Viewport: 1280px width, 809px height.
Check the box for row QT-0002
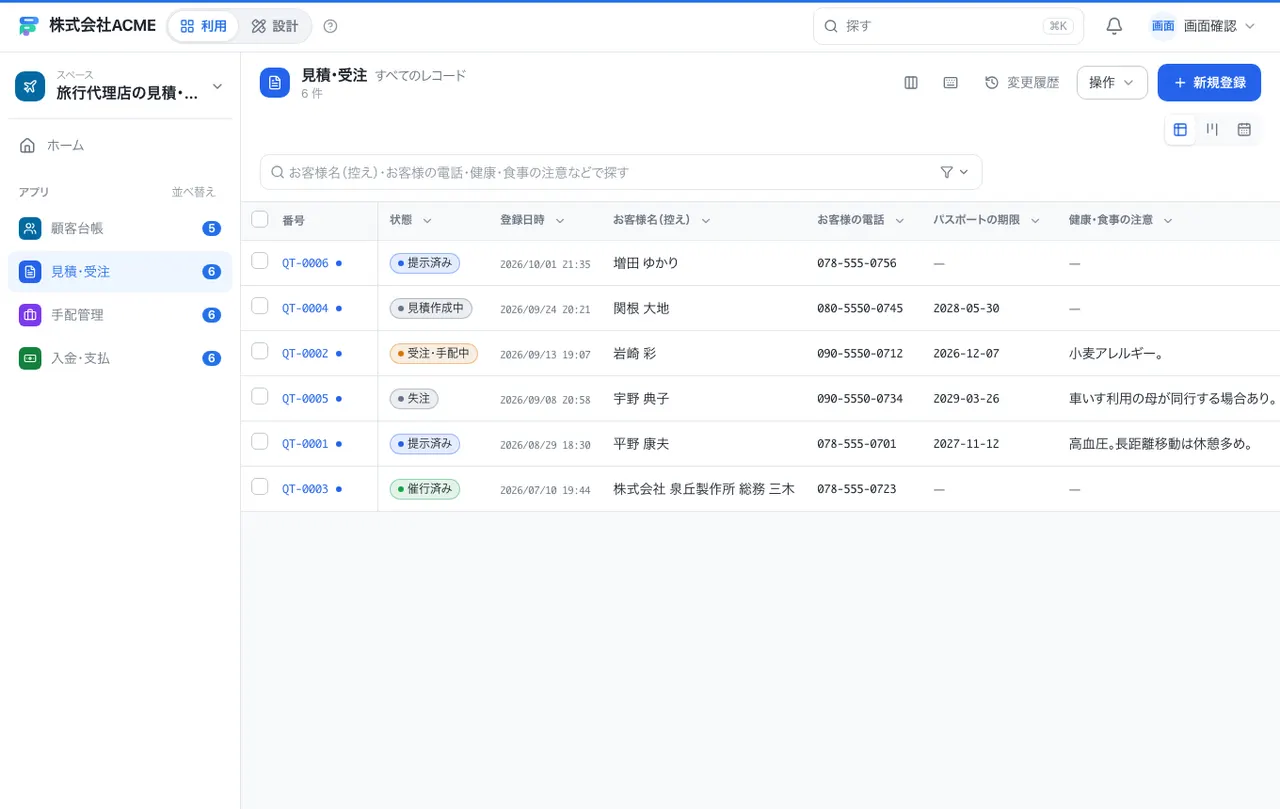pos(260,351)
